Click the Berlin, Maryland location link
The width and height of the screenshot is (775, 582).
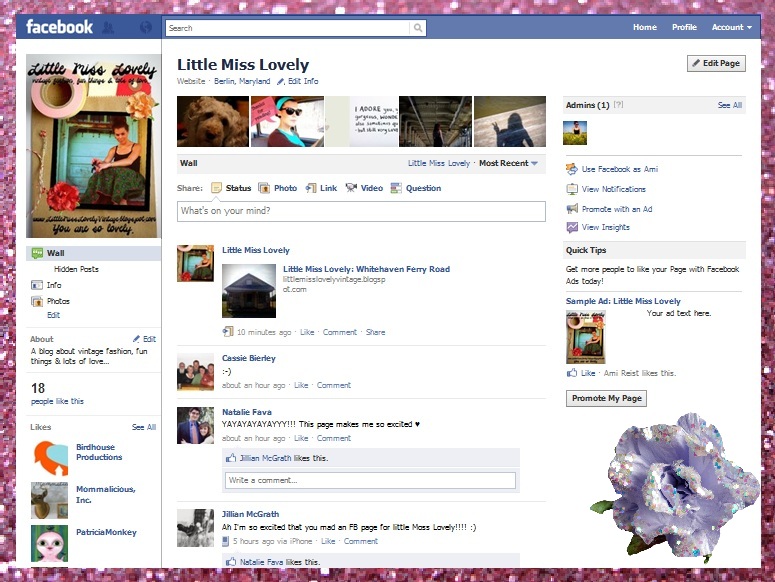pyautogui.click(x=242, y=81)
